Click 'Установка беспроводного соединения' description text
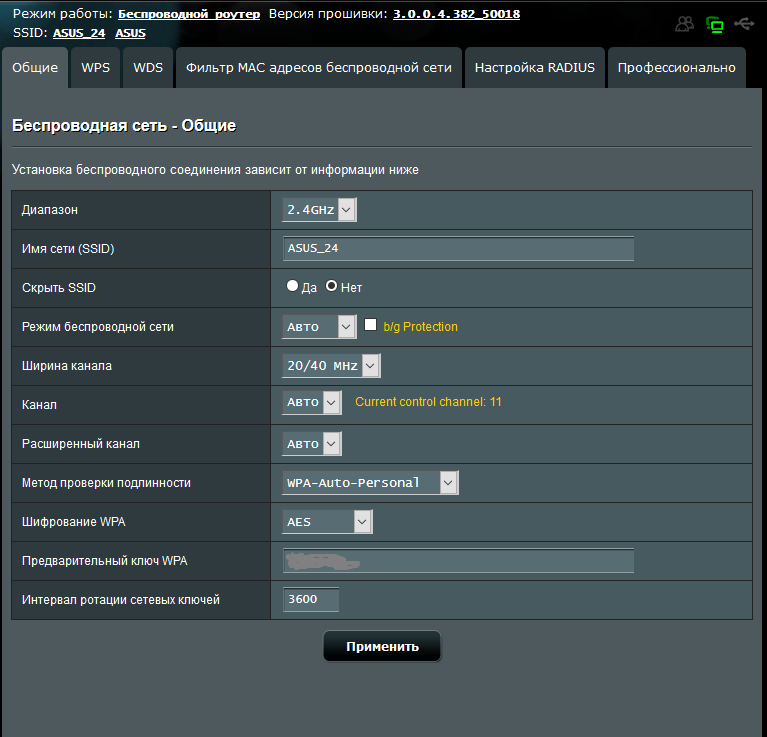 pos(215,170)
